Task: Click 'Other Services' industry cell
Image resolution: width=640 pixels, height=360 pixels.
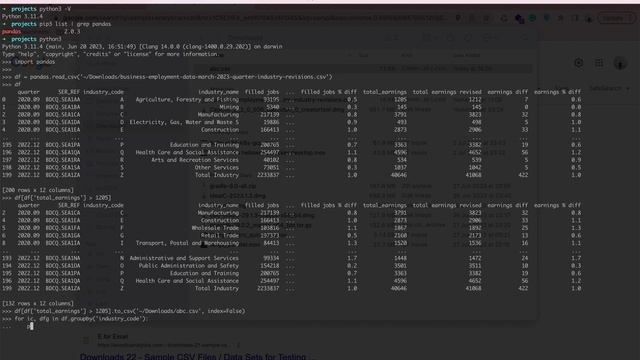Action: coord(216,167)
